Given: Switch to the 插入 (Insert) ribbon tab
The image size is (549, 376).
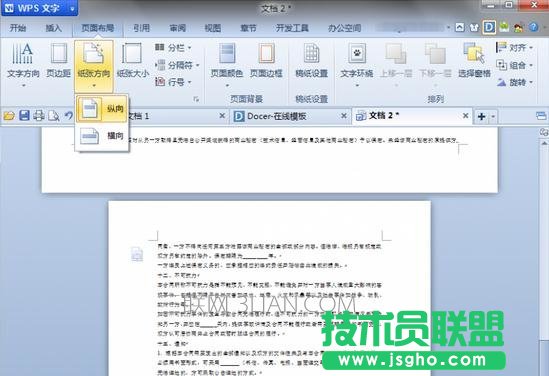Looking at the screenshot, I should click(53, 28).
